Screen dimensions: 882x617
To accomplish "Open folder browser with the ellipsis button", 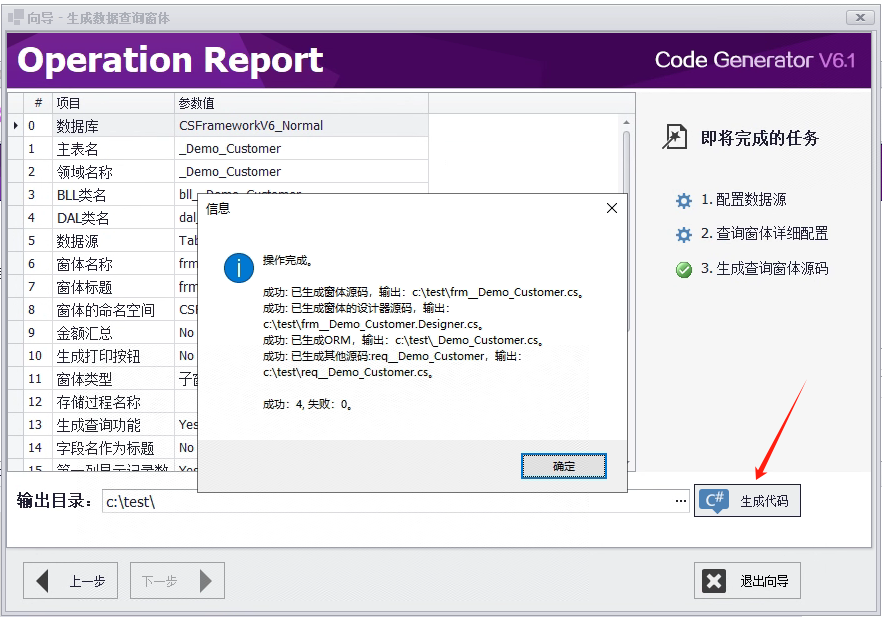I will (681, 501).
